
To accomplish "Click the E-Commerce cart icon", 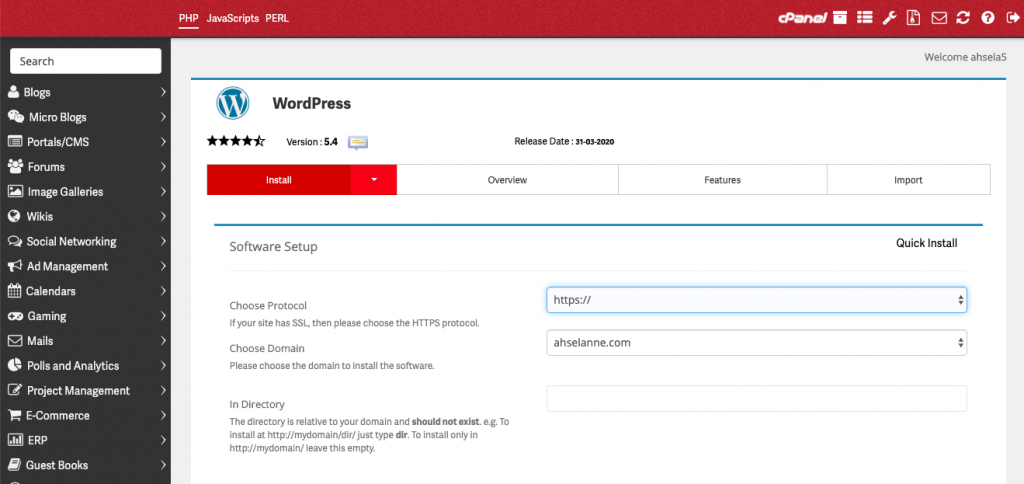I will (14, 415).
